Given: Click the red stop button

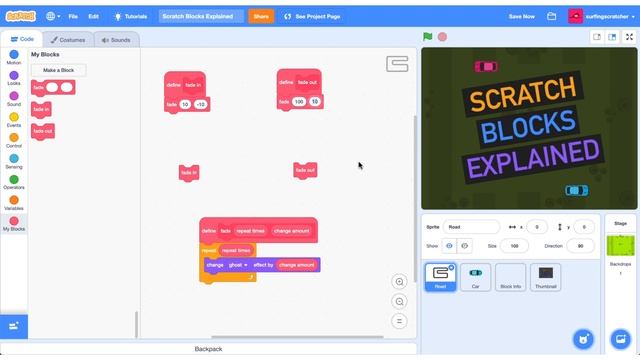Looking at the screenshot, I should (442, 37).
